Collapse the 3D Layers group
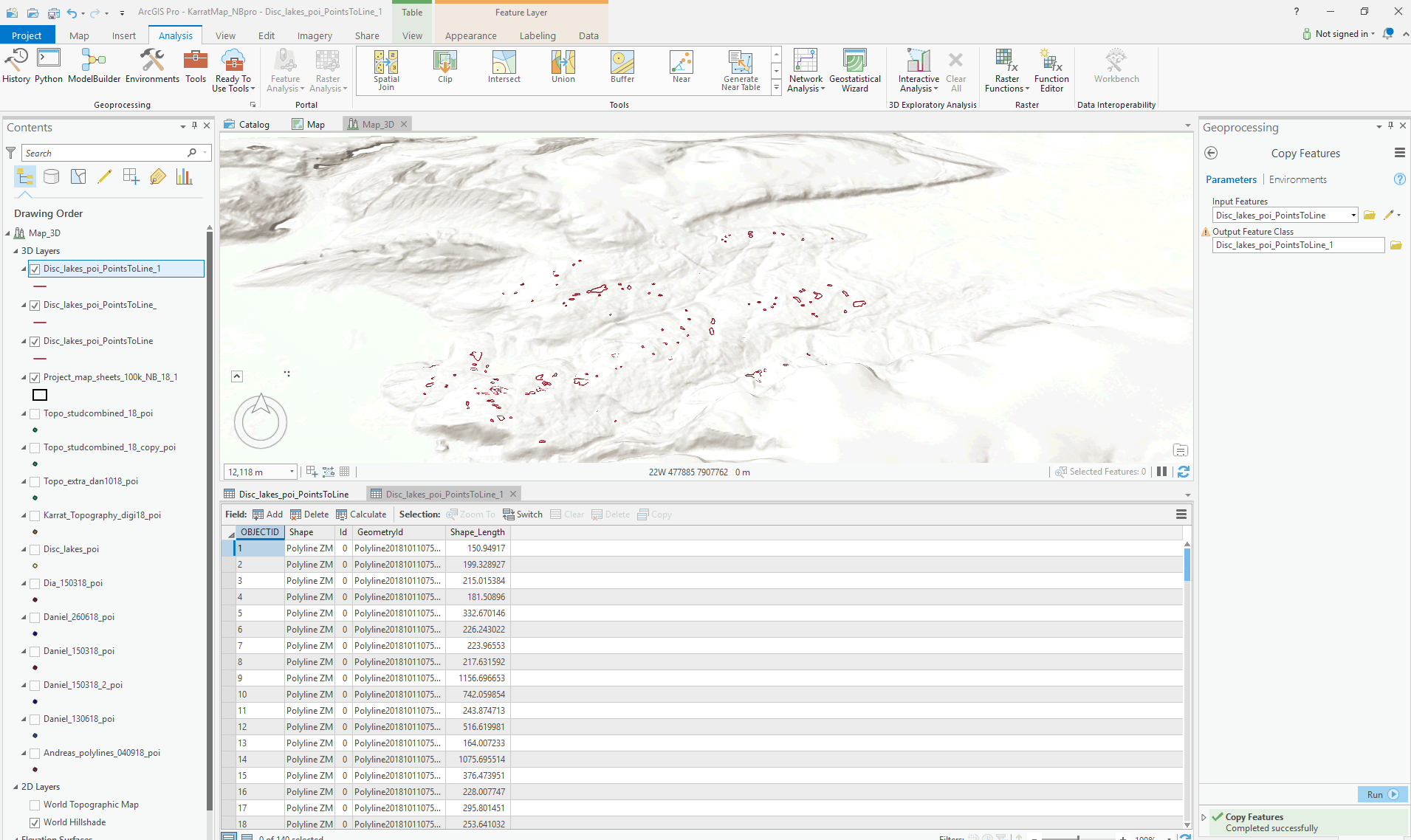This screenshot has height=840, width=1411. pos(16,251)
